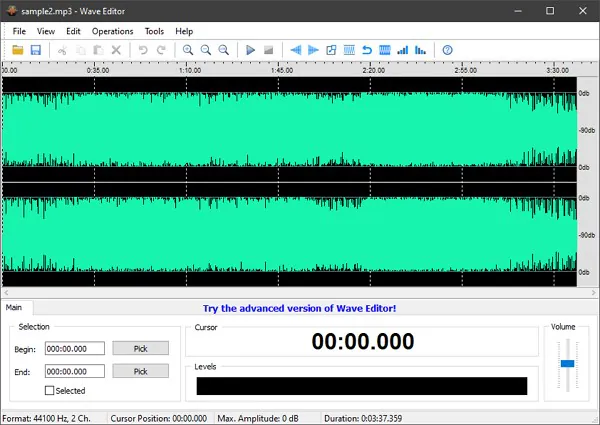Click the waveform scroll right arrow

coord(593,293)
